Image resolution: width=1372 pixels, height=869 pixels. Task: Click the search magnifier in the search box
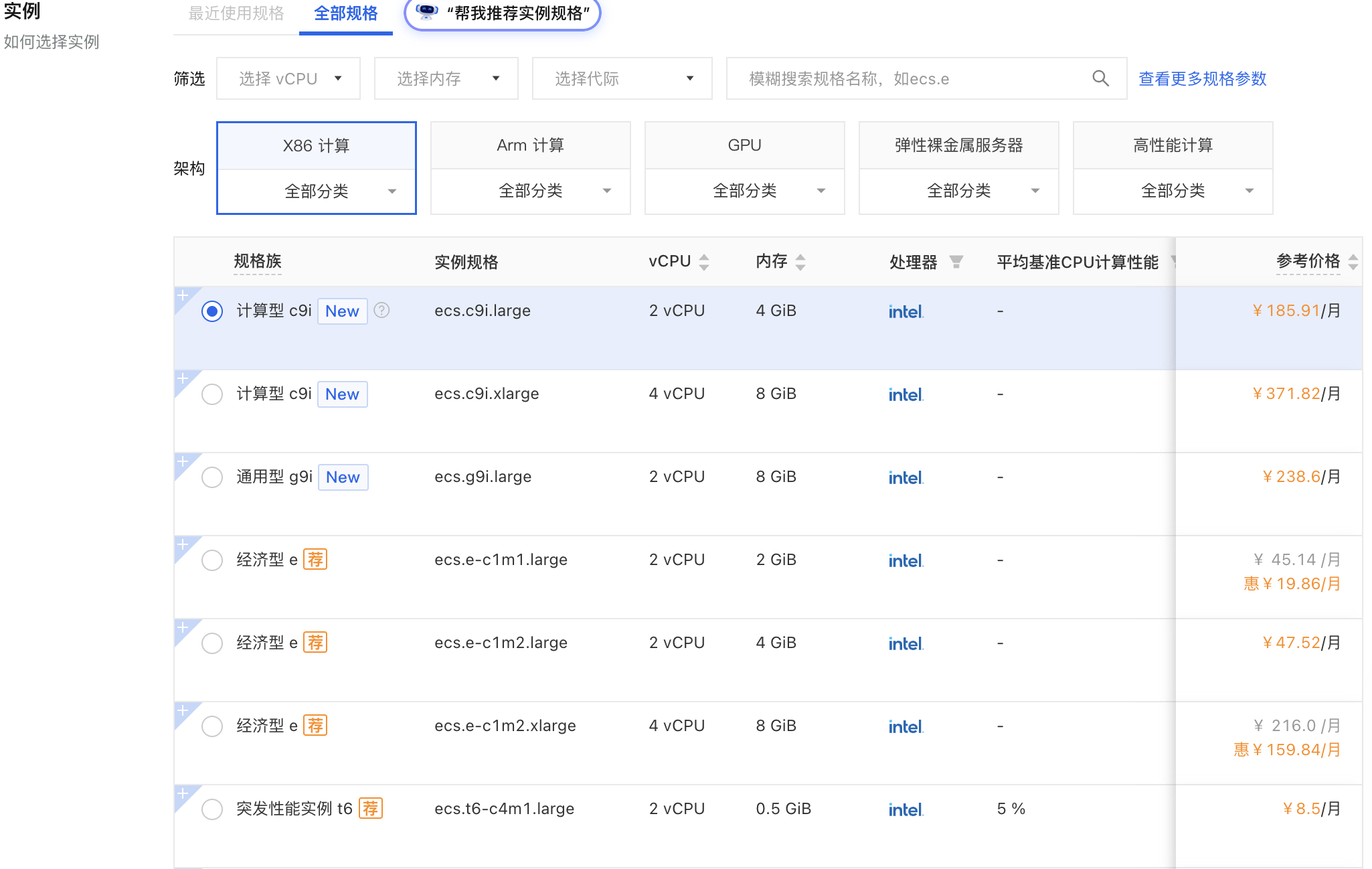pyautogui.click(x=1100, y=78)
